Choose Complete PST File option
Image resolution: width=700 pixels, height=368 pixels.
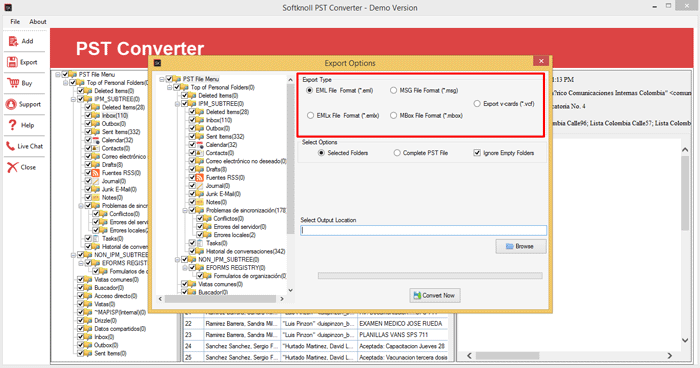coord(397,153)
